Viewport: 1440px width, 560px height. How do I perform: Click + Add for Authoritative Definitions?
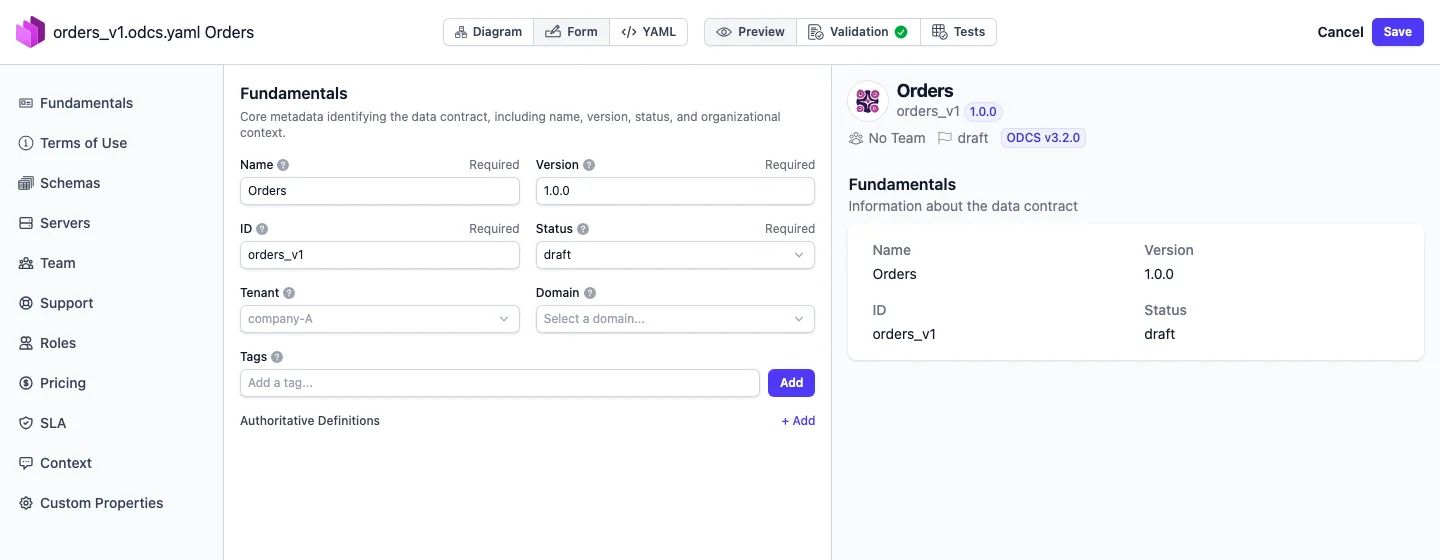[798, 421]
